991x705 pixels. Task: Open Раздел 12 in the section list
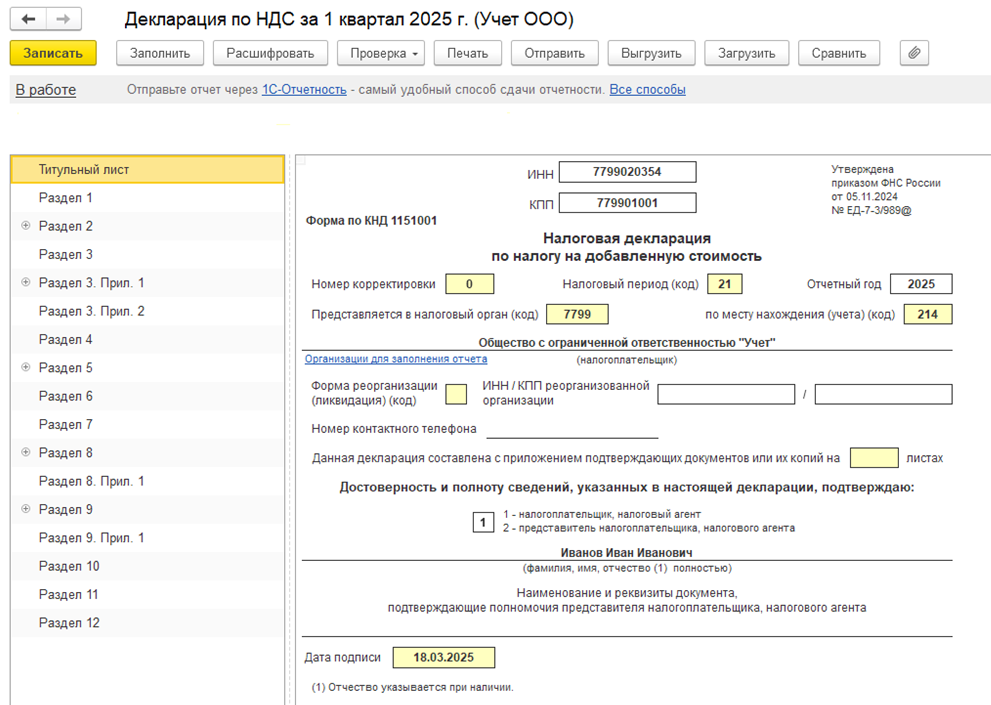(69, 623)
